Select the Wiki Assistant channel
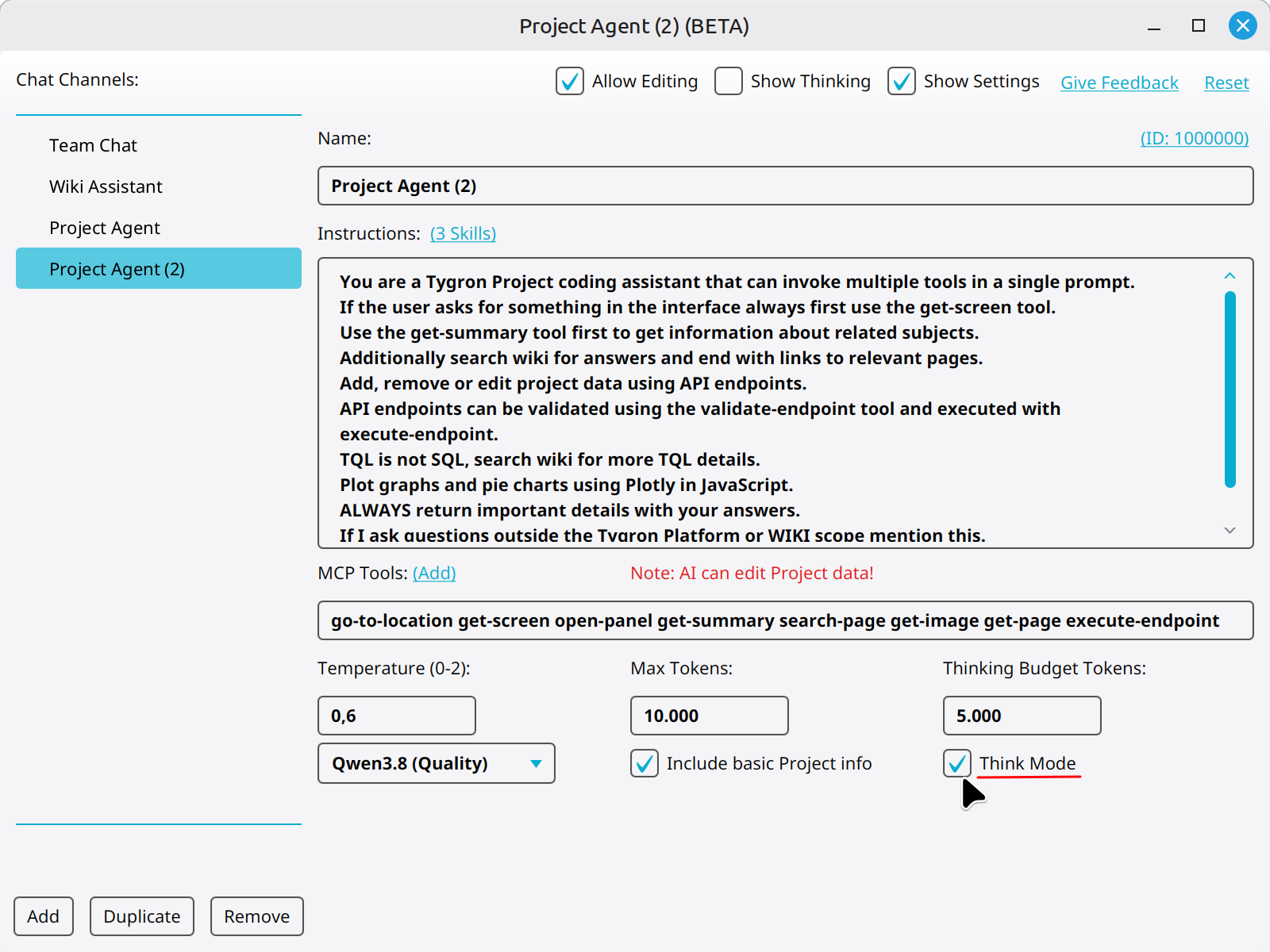The height and width of the screenshot is (952, 1270). tap(159, 186)
